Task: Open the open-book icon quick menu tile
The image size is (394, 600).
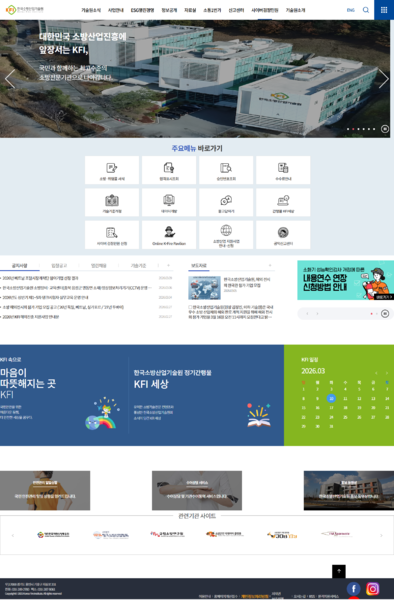Action: pos(112,202)
